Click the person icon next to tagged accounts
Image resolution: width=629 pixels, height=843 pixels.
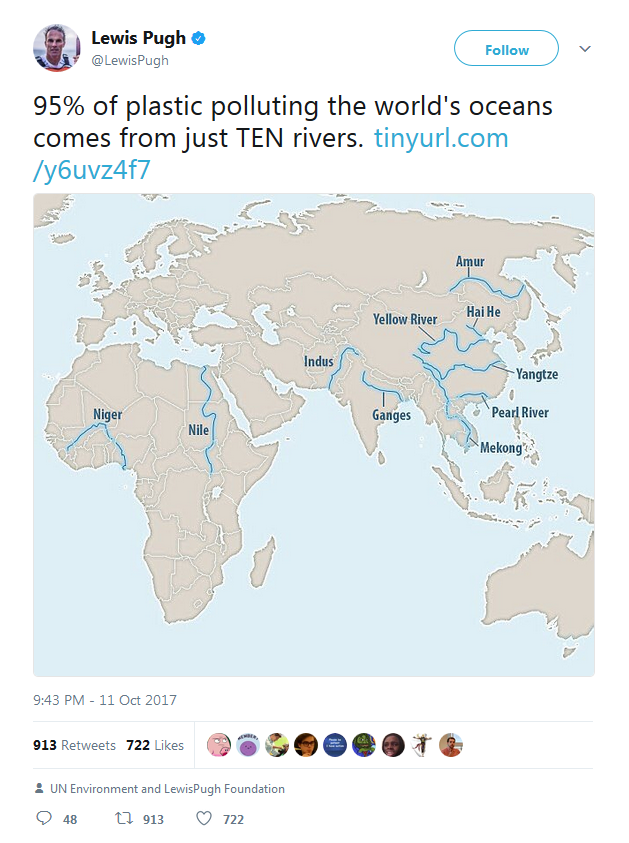(x=37, y=788)
